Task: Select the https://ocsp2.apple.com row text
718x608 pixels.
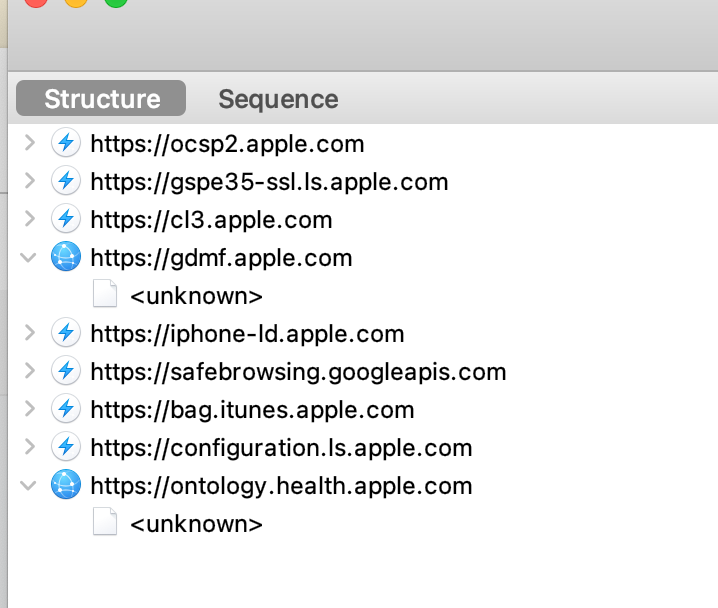Action: 227,145
